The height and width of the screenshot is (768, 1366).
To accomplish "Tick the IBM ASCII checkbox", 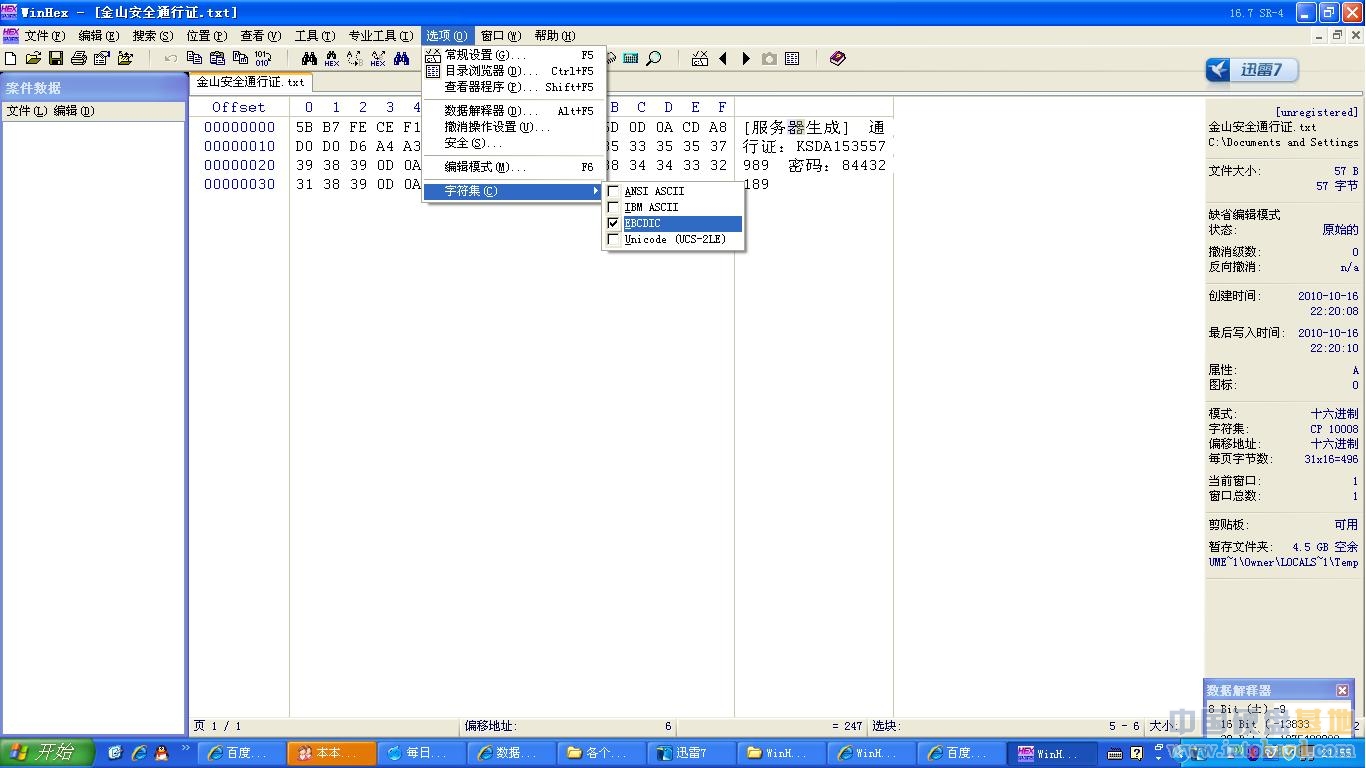I will coord(614,207).
